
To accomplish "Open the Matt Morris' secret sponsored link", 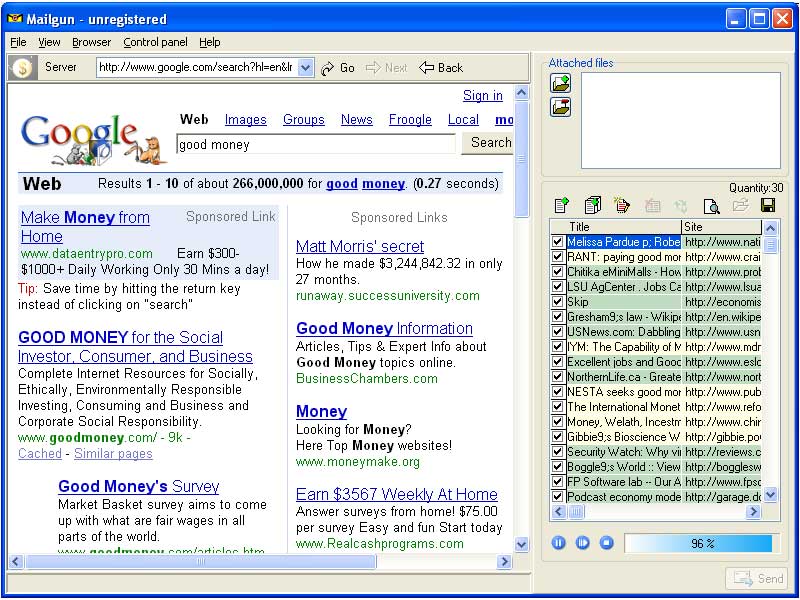I will (x=360, y=246).
